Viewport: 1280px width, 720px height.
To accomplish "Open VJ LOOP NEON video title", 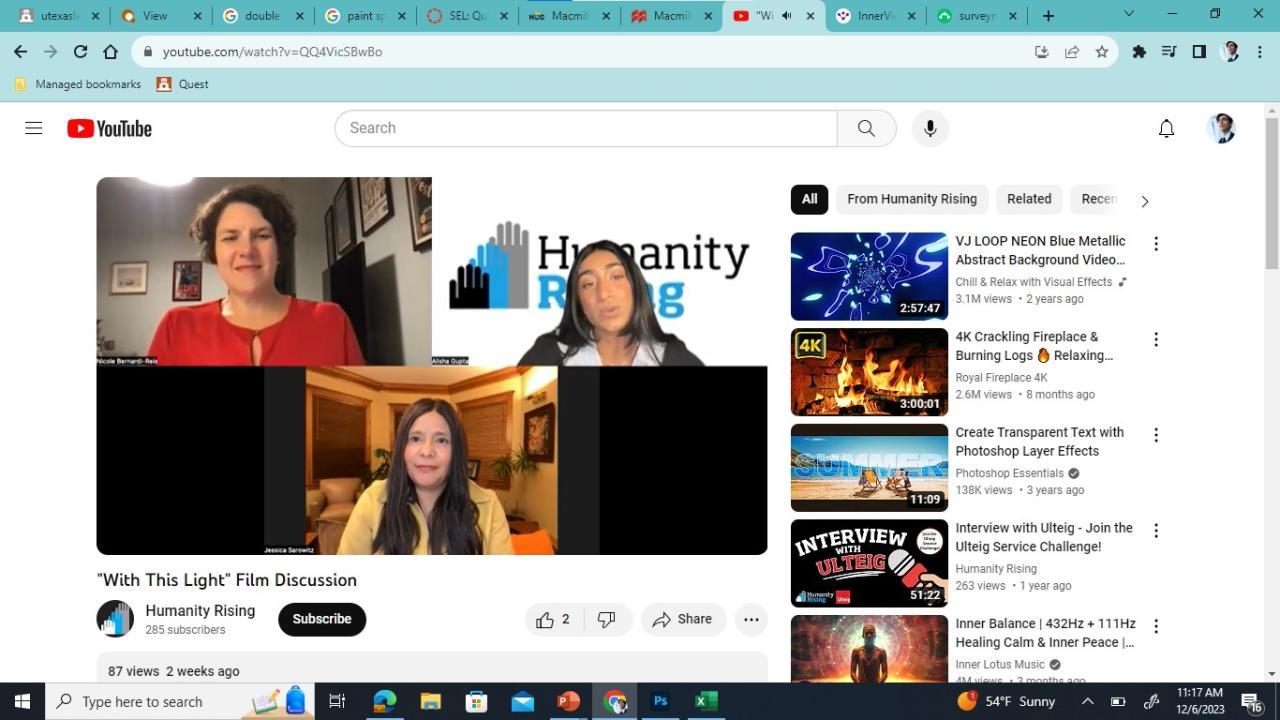I will click(1040, 250).
